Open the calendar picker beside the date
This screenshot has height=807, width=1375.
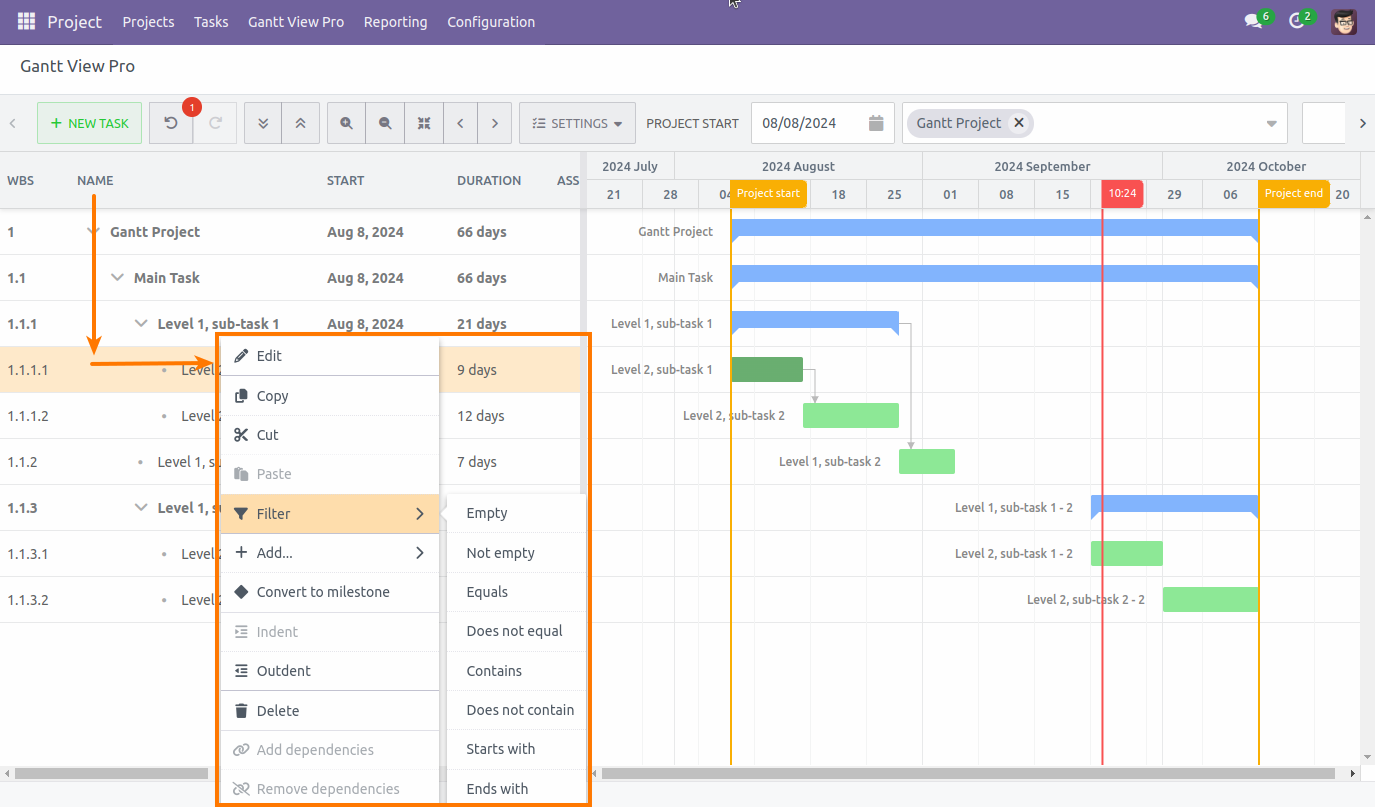point(875,122)
